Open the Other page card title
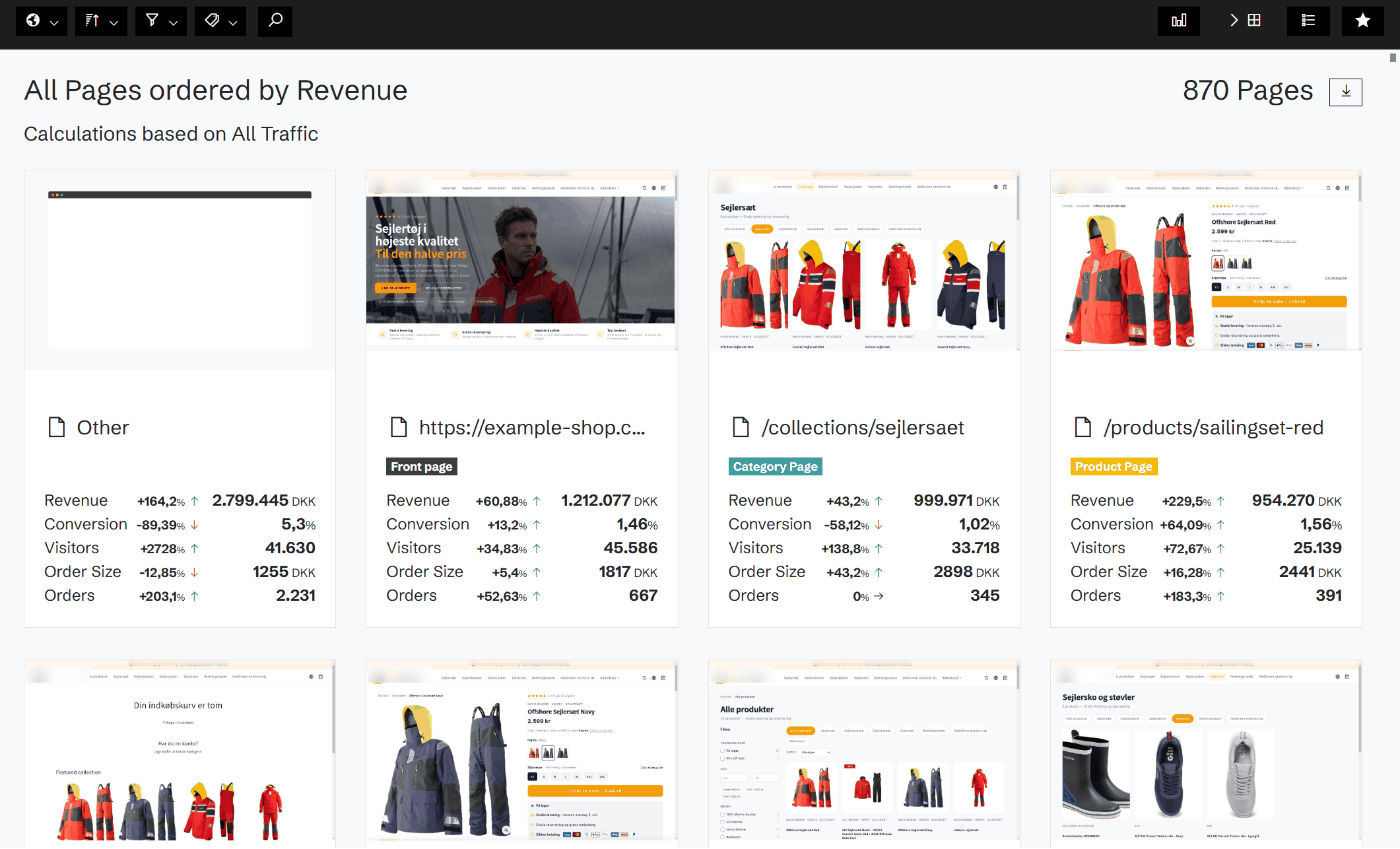 pos(103,428)
